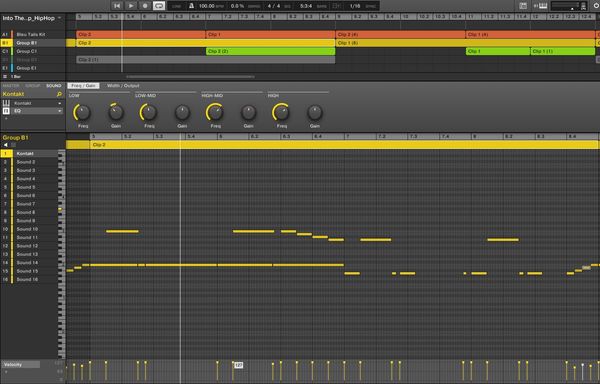Select Group C1 in the arranger
This screenshot has width=600, height=384.
click(33, 51)
